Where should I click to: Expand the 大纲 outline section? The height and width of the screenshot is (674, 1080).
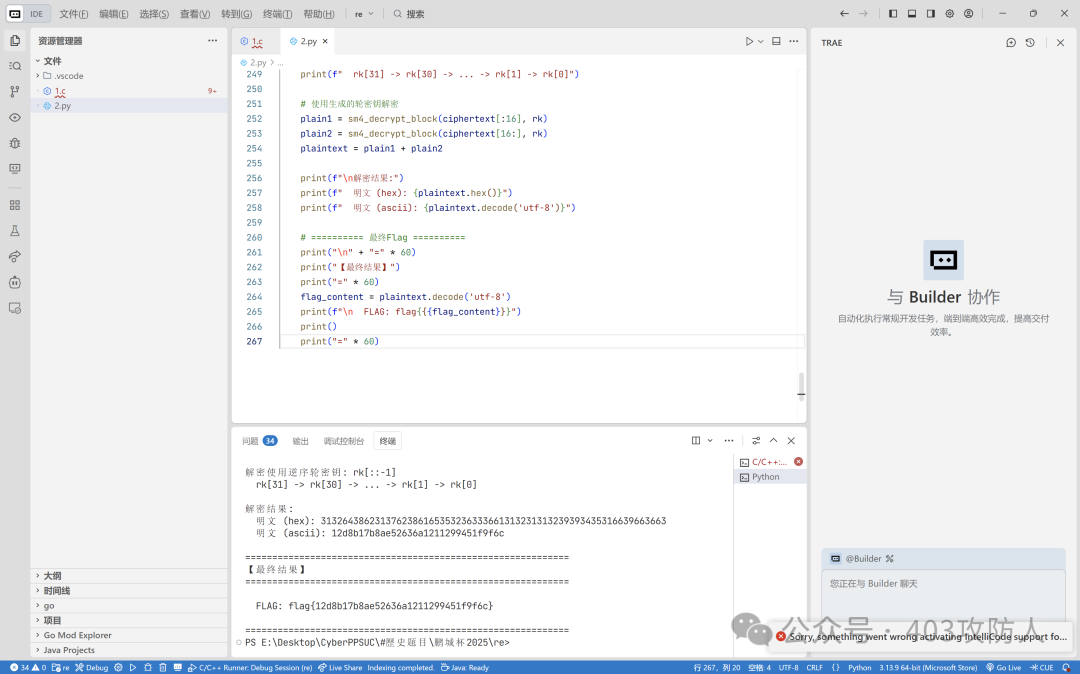click(52, 576)
